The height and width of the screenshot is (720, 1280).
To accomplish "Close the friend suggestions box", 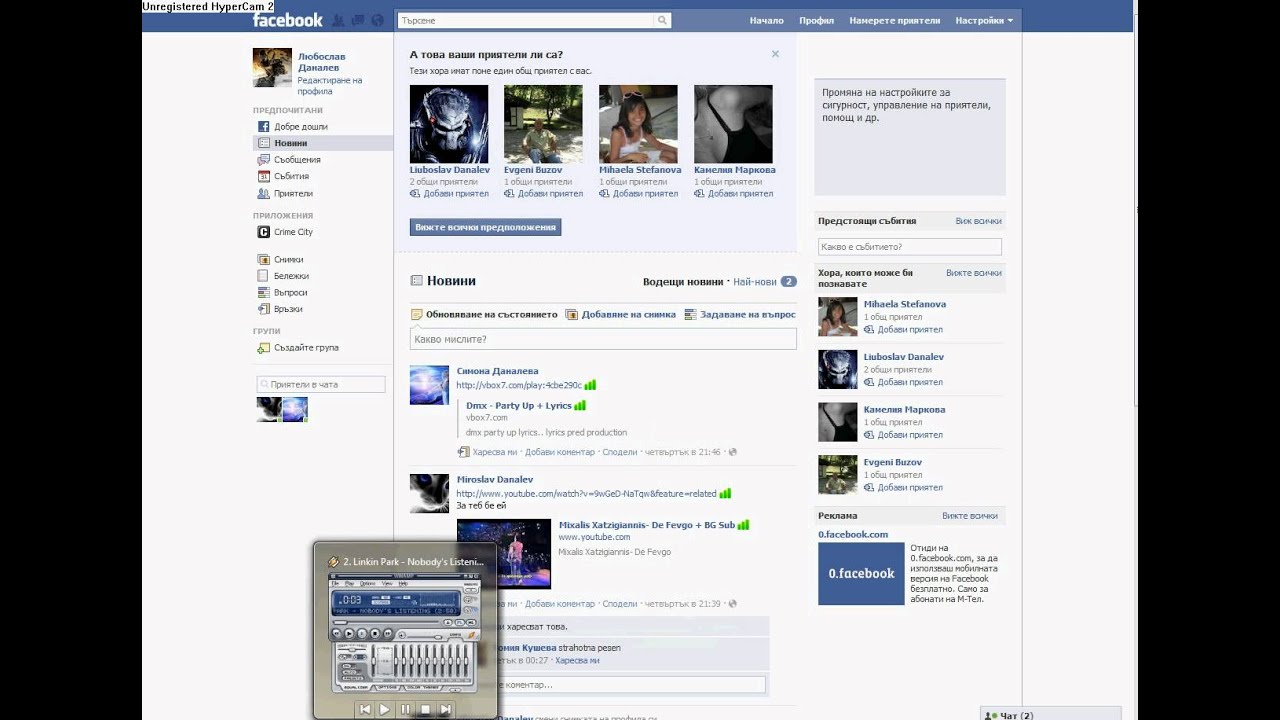I will [775, 54].
